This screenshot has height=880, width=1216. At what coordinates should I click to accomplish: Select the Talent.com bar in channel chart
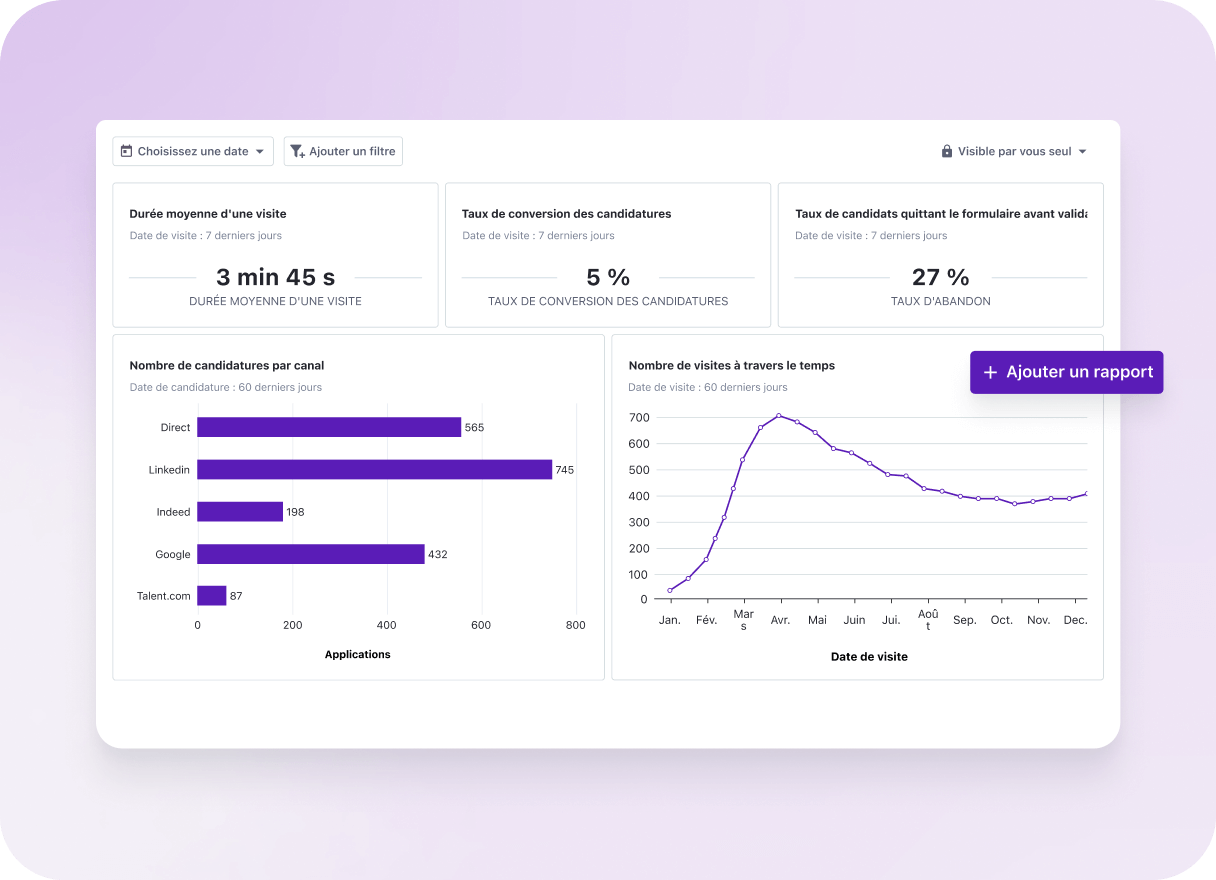click(212, 596)
